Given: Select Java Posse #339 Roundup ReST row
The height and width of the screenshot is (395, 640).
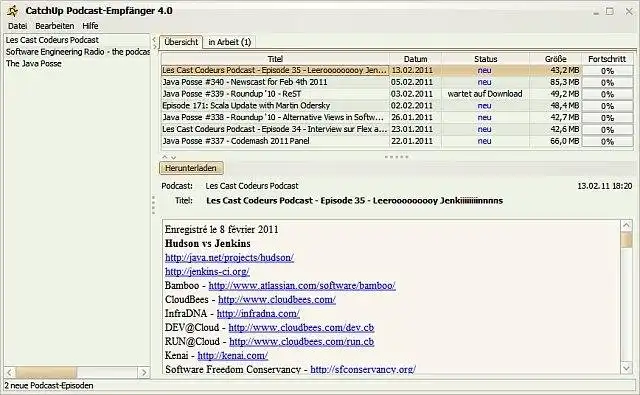Looking at the screenshot, I should coord(397,94).
